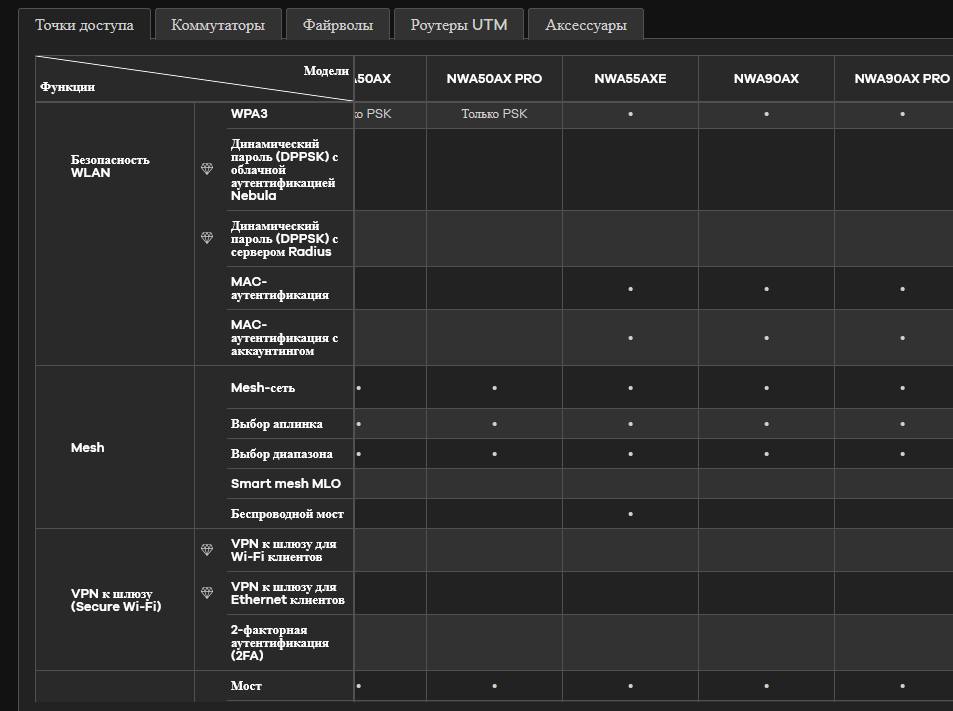Screen dimensions: 953x711
Task: Click the Мост row label
Action: pos(246,685)
